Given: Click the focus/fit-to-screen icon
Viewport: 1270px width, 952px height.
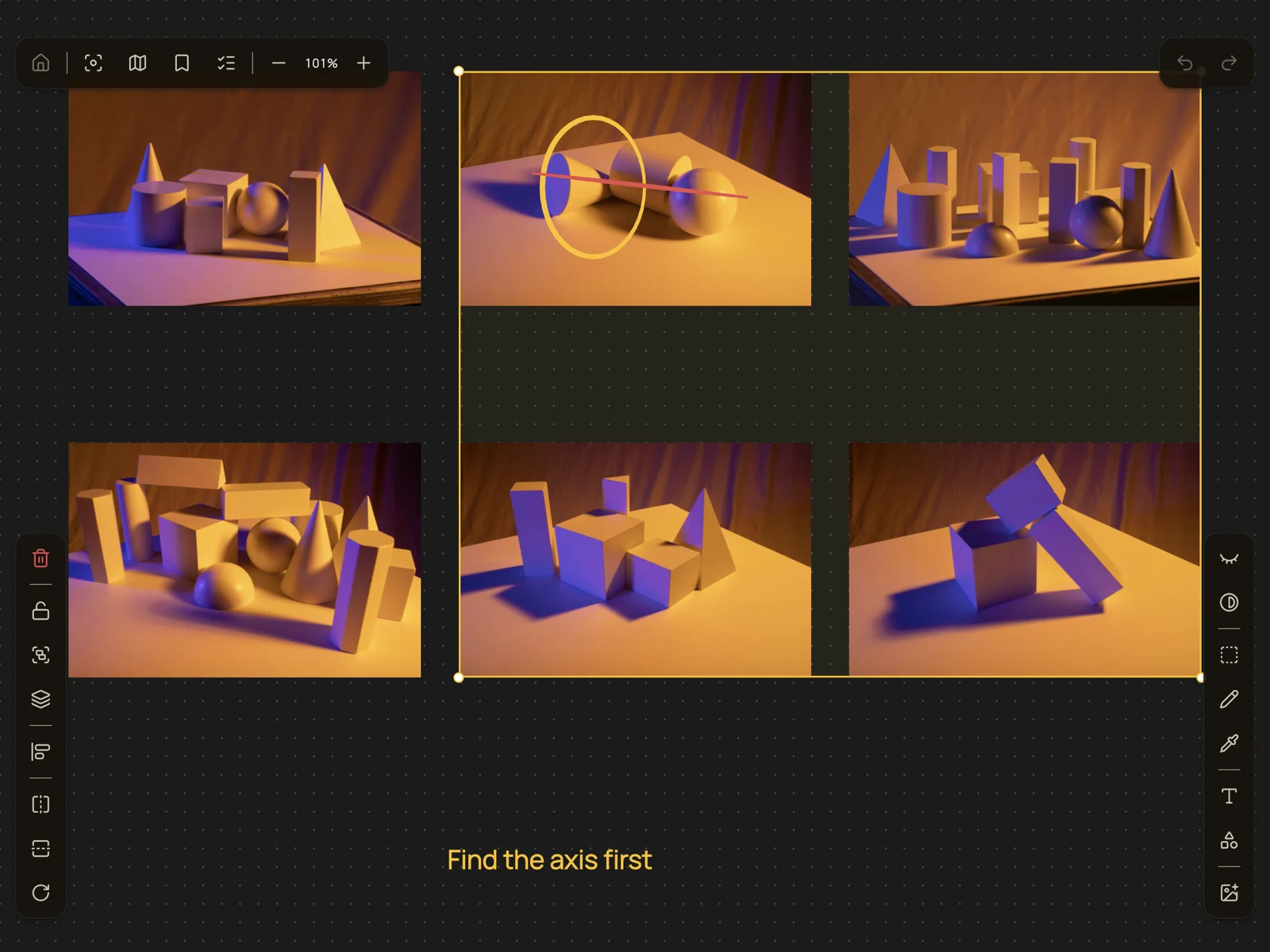Looking at the screenshot, I should pyautogui.click(x=94, y=63).
